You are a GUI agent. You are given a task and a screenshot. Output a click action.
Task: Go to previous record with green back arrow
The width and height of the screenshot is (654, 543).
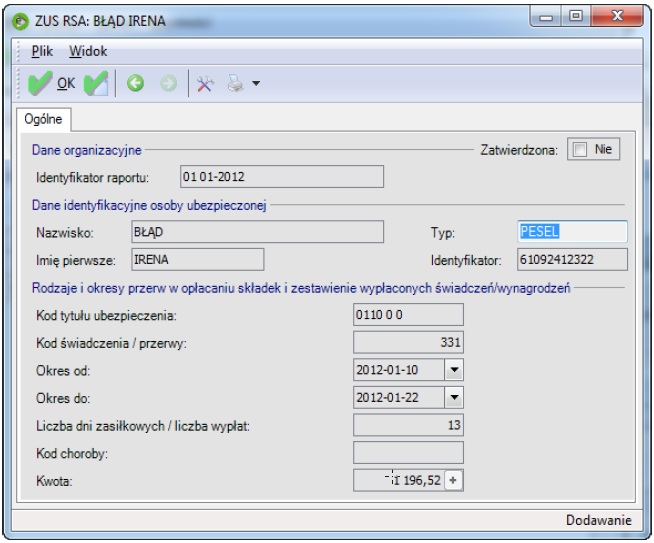click(135, 83)
